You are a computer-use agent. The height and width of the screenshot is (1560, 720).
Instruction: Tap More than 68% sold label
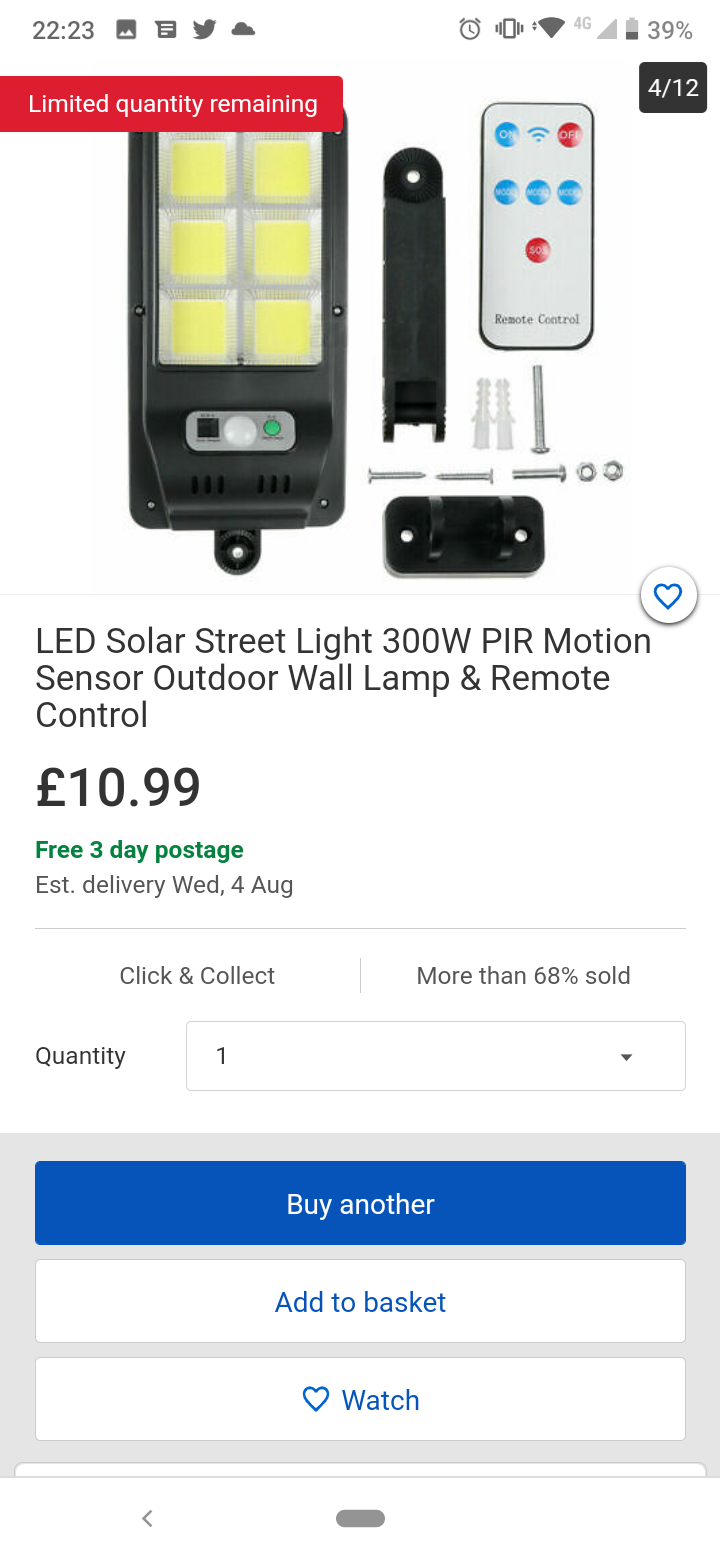(x=523, y=976)
